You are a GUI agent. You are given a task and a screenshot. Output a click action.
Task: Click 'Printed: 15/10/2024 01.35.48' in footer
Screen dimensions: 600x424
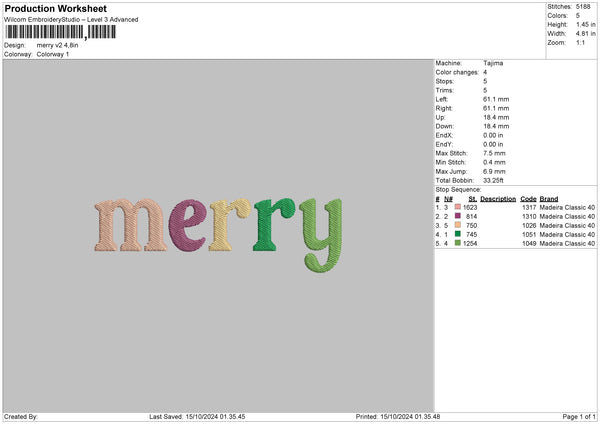(x=398, y=417)
